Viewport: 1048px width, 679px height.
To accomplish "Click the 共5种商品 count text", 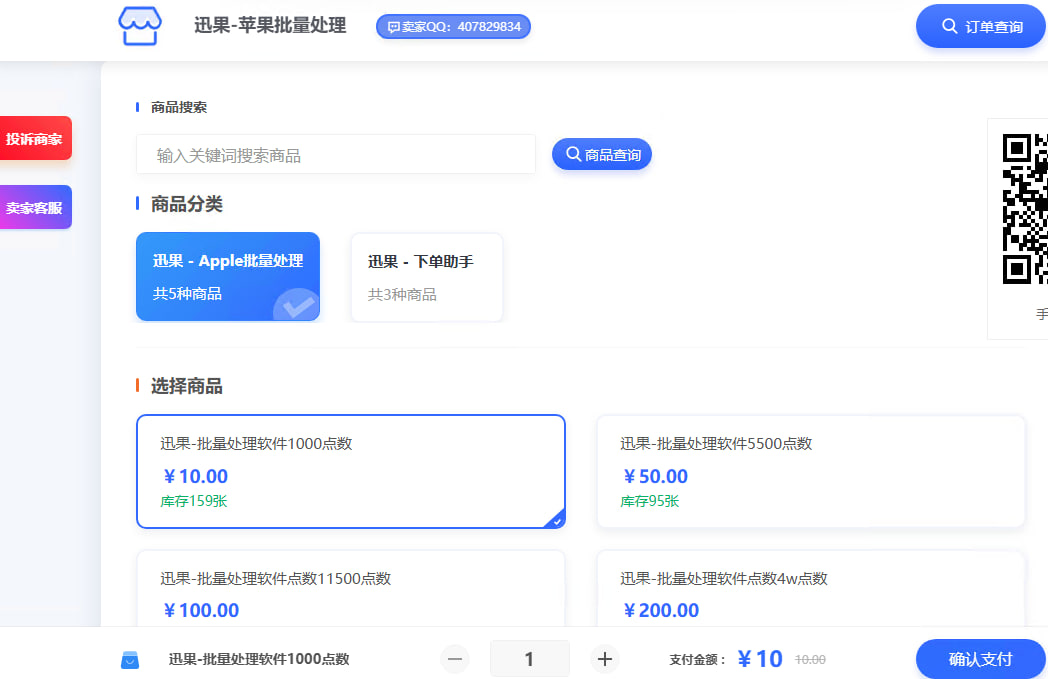I will 187,293.
